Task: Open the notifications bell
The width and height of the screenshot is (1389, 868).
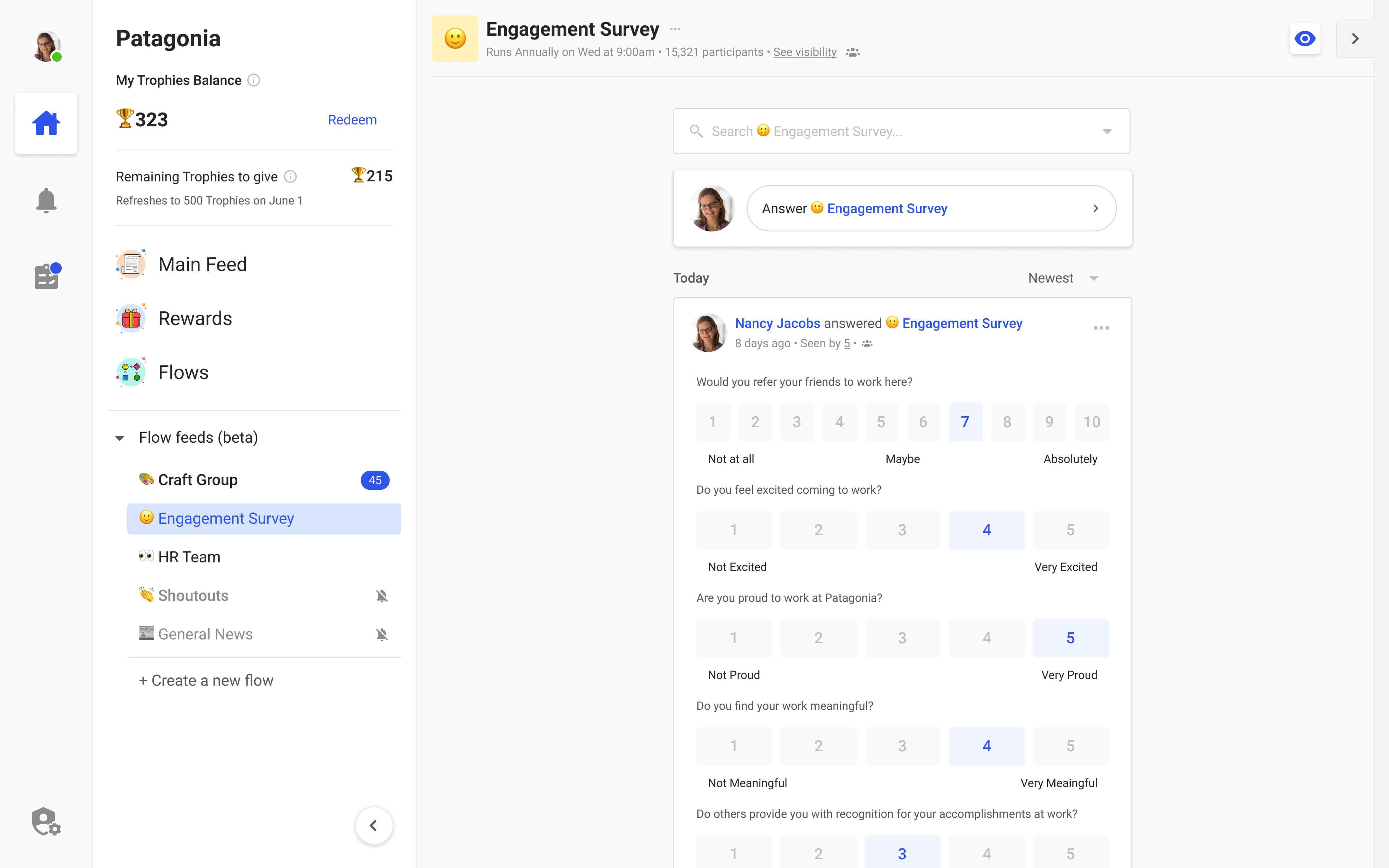Action: click(x=46, y=200)
